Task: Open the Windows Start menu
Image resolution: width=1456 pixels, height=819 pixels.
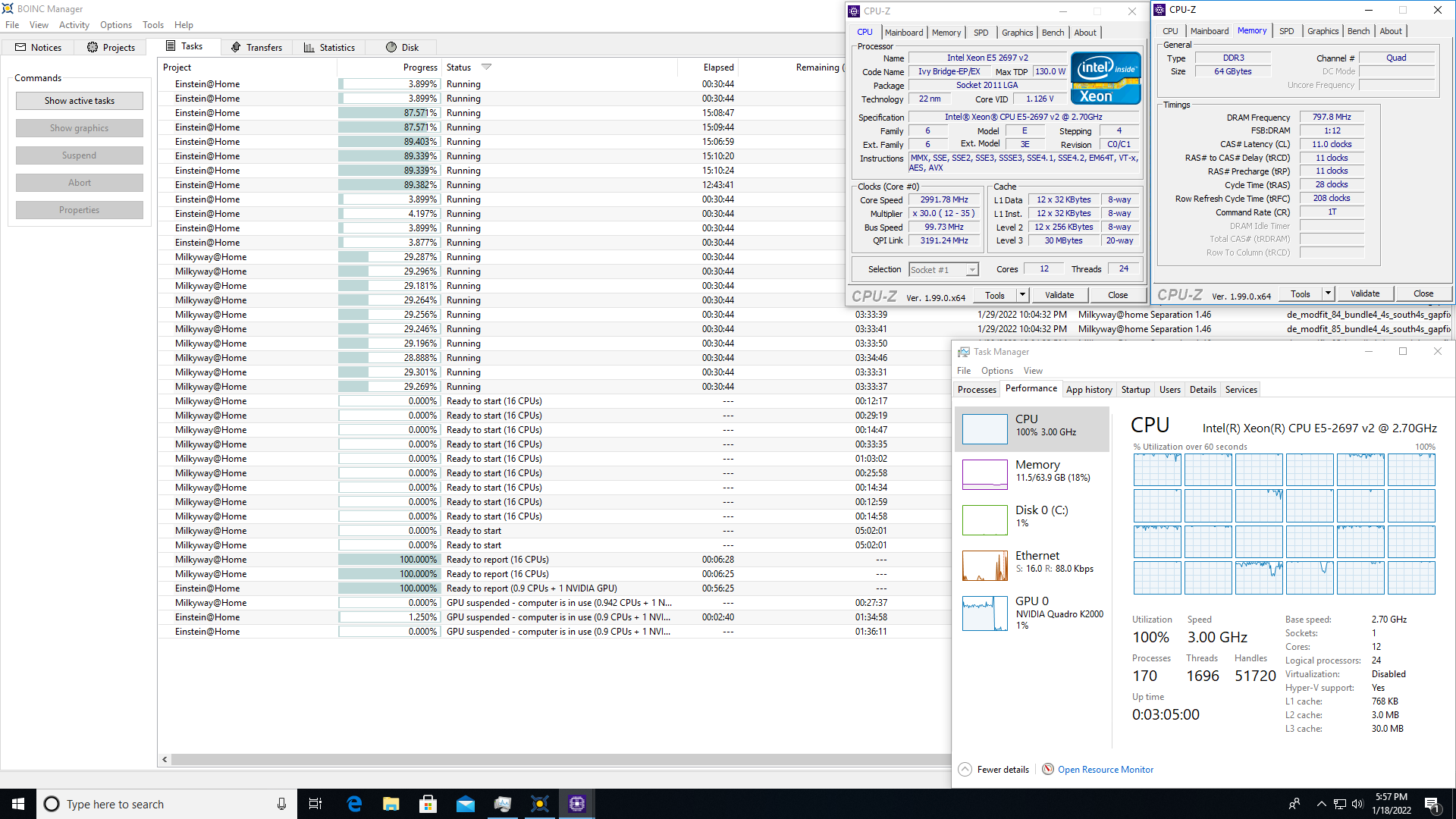Action: coord(18,804)
